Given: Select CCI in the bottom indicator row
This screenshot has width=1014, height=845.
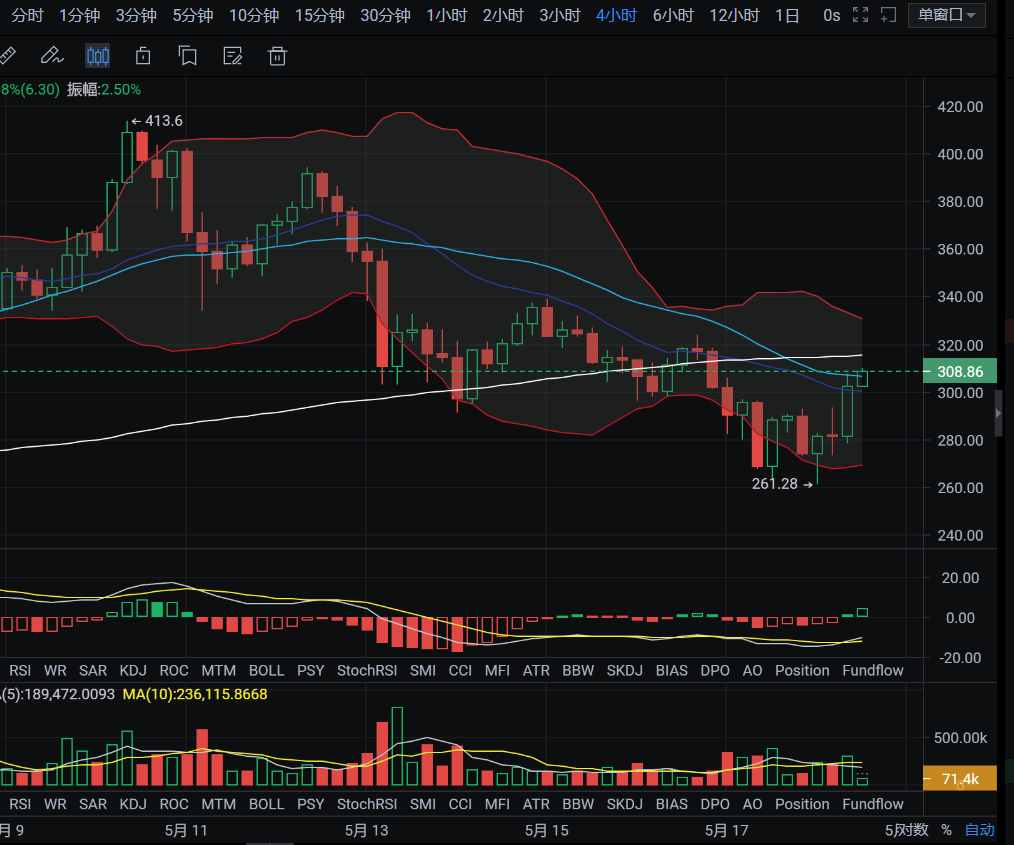Looking at the screenshot, I should coord(460,804).
